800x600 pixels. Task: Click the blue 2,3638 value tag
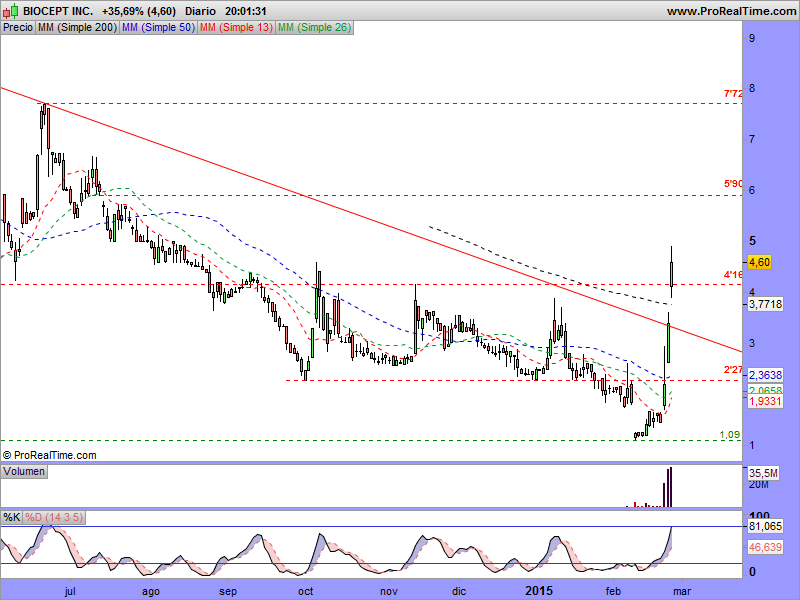click(x=765, y=376)
